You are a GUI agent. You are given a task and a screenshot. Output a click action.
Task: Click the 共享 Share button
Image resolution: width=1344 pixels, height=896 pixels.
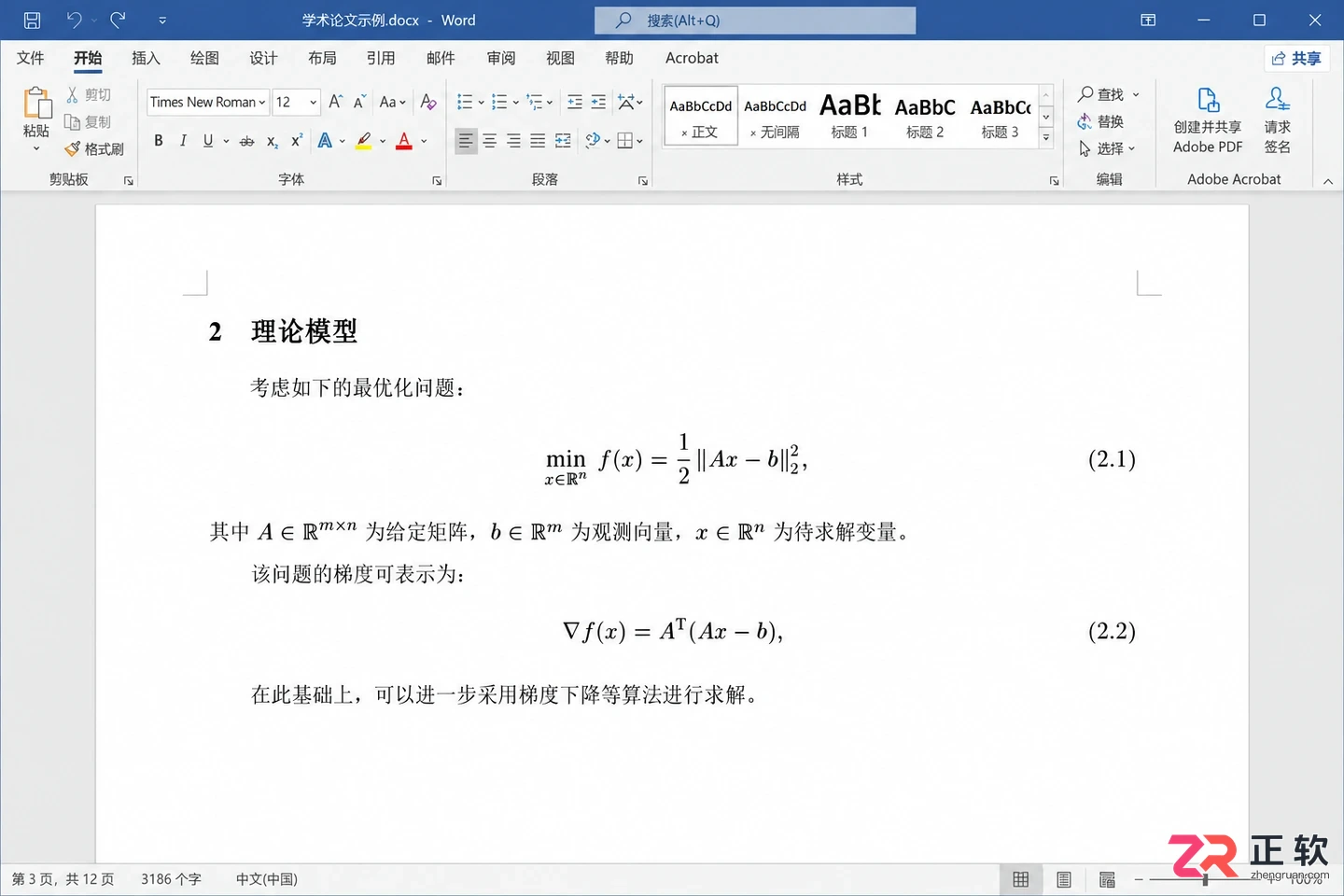click(1296, 59)
